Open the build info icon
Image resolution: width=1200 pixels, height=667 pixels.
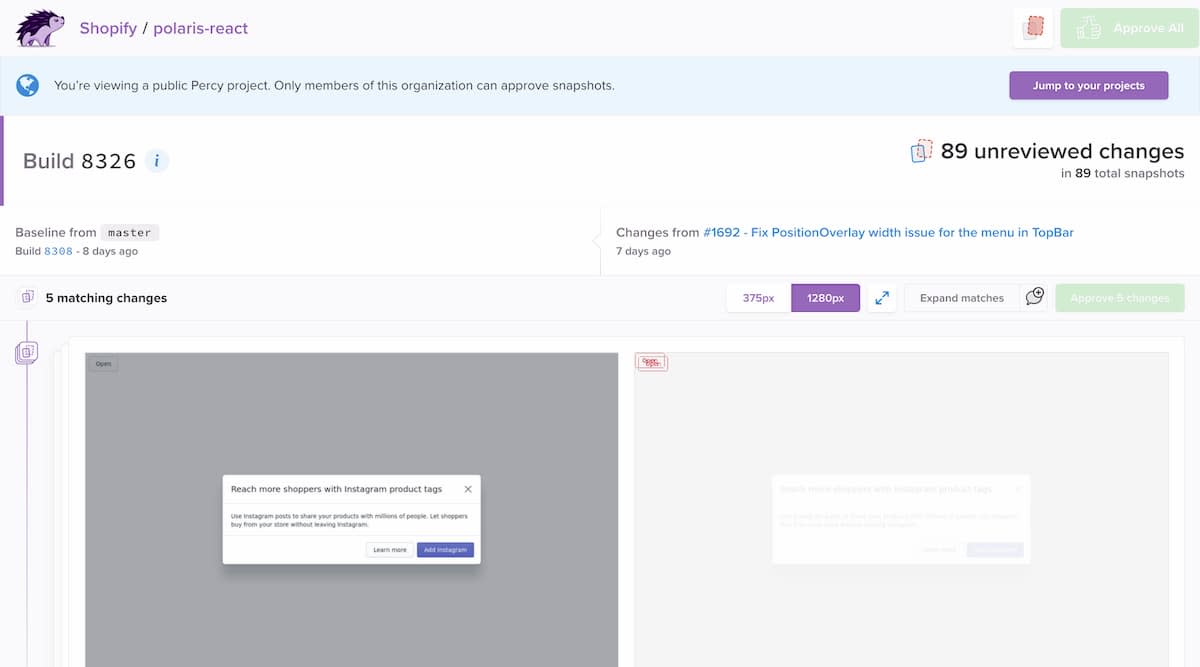[x=156, y=160]
